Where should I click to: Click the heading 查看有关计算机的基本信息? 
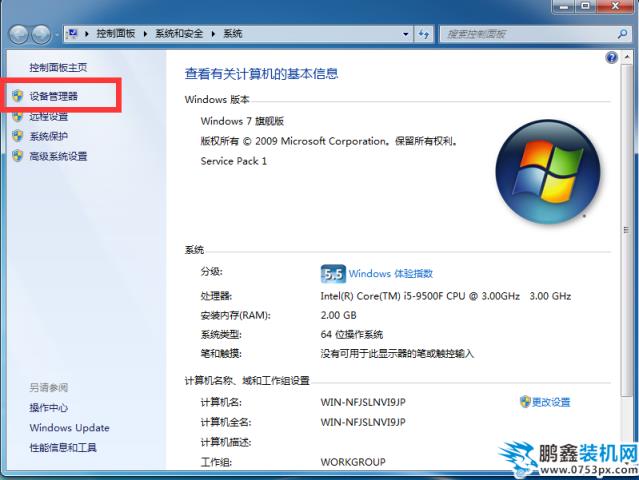tap(261, 74)
